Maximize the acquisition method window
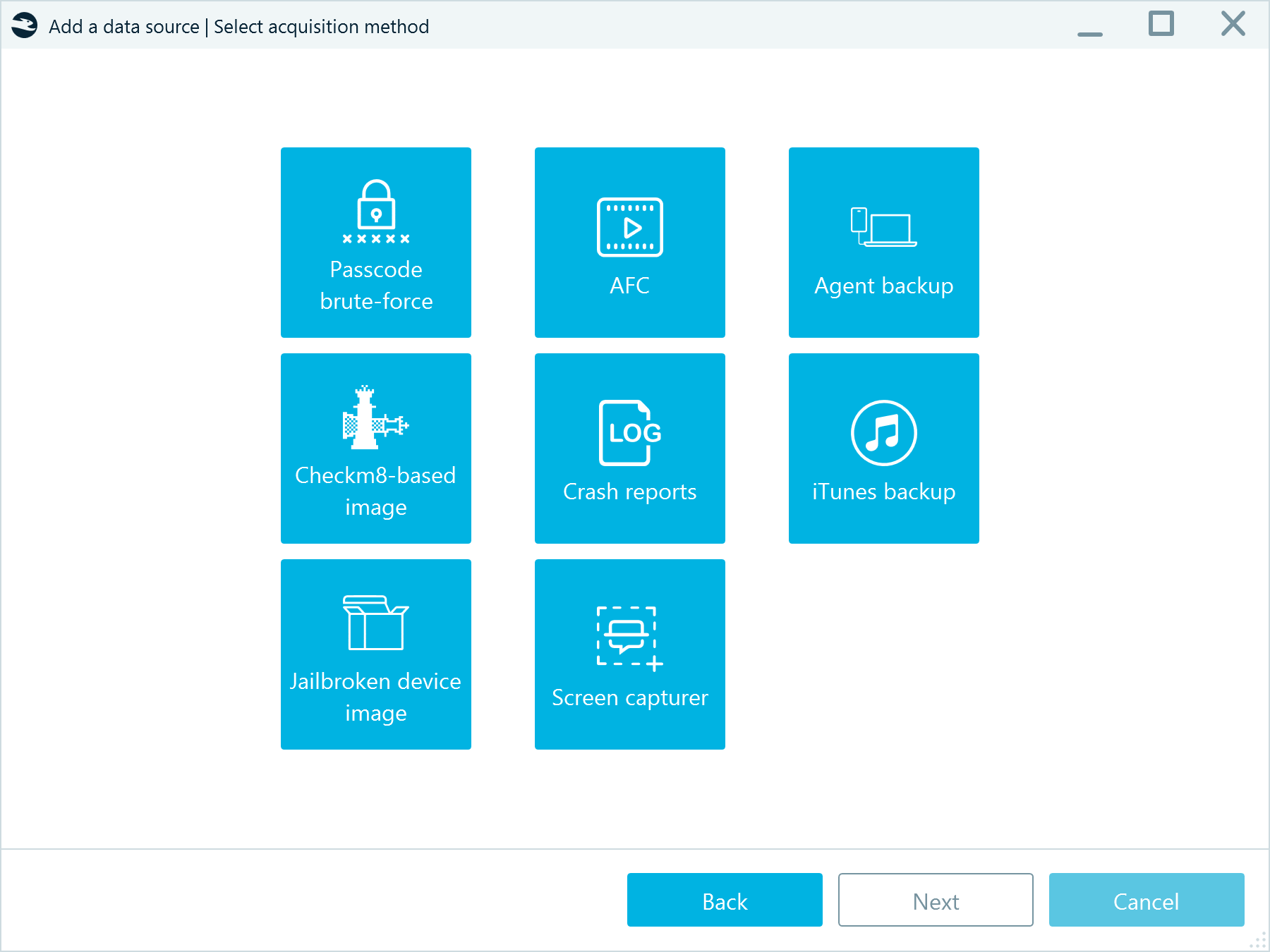1270x952 pixels. [x=1161, y=24]
